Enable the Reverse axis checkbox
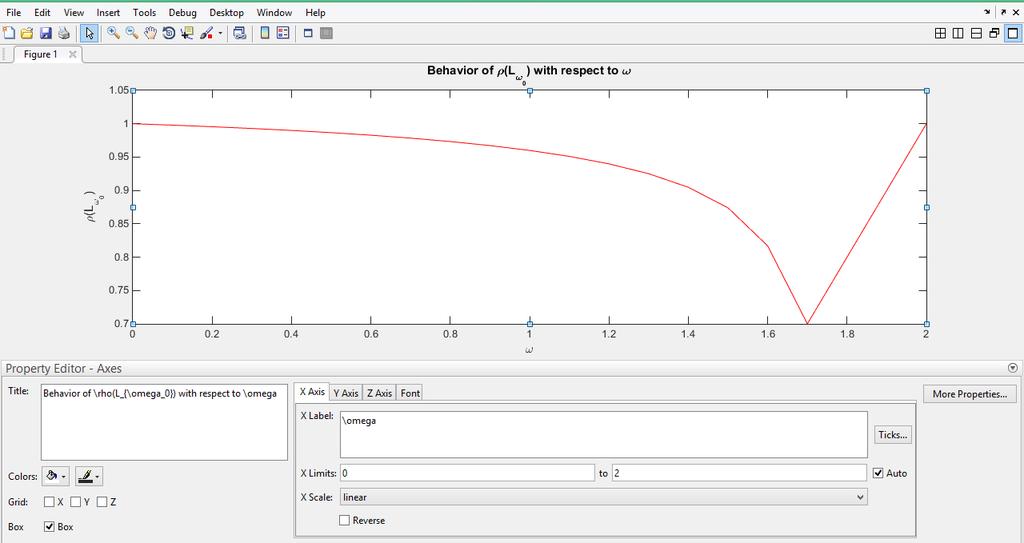Image resolution: width=1024 pixels, height=543 pixels. [344, 521]
